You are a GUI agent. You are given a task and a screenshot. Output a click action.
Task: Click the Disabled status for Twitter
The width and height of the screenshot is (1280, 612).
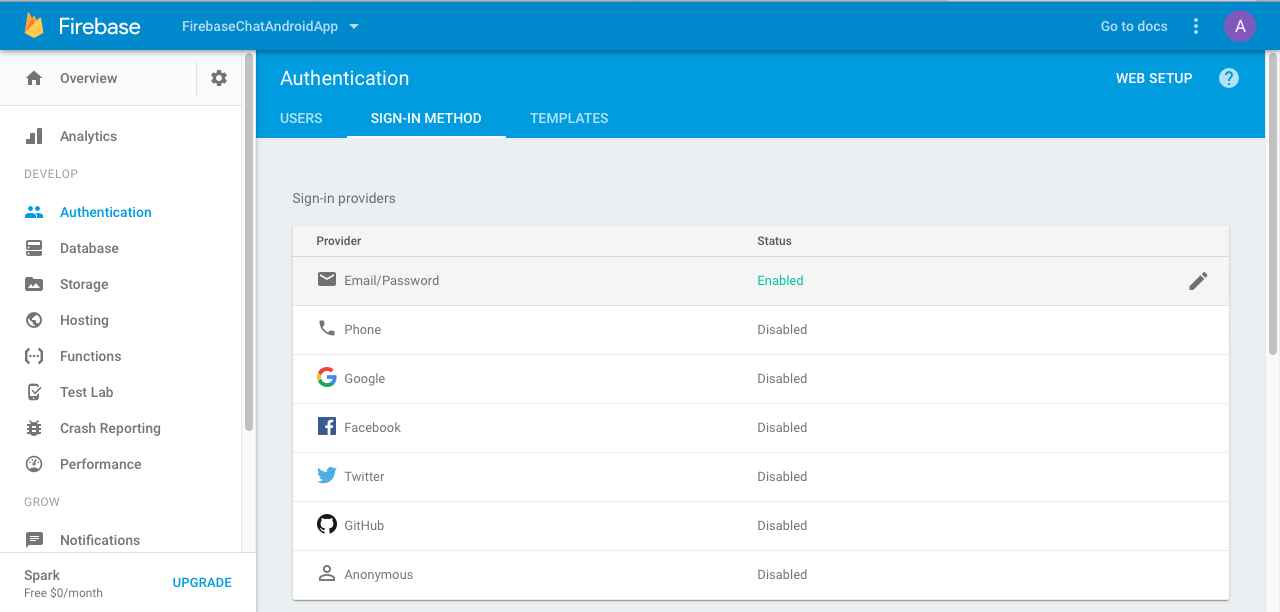[x=782, y=477]
